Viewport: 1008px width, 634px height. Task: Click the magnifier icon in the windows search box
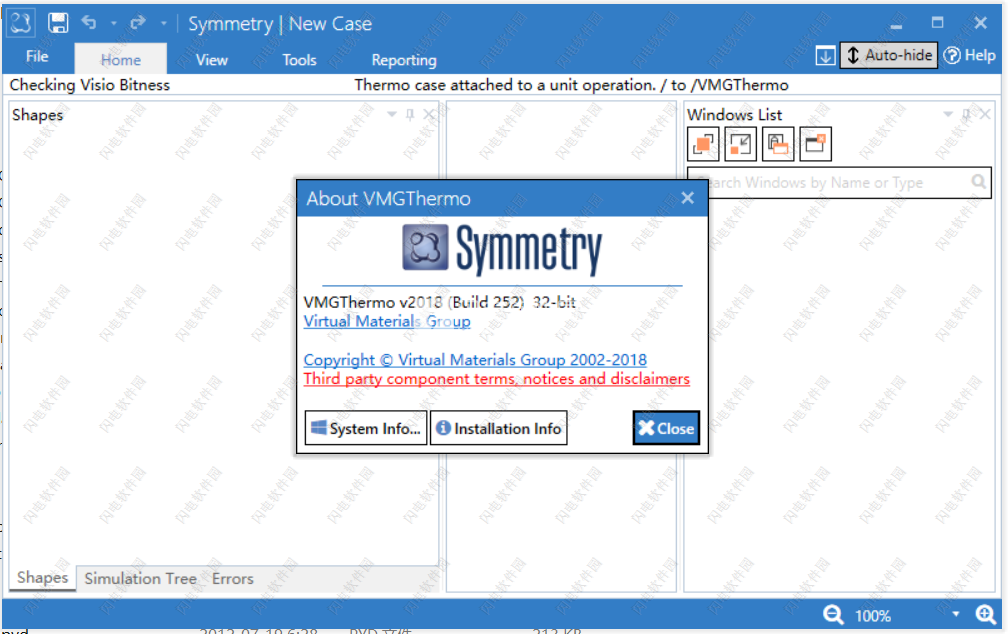click(x=978, y=182)
